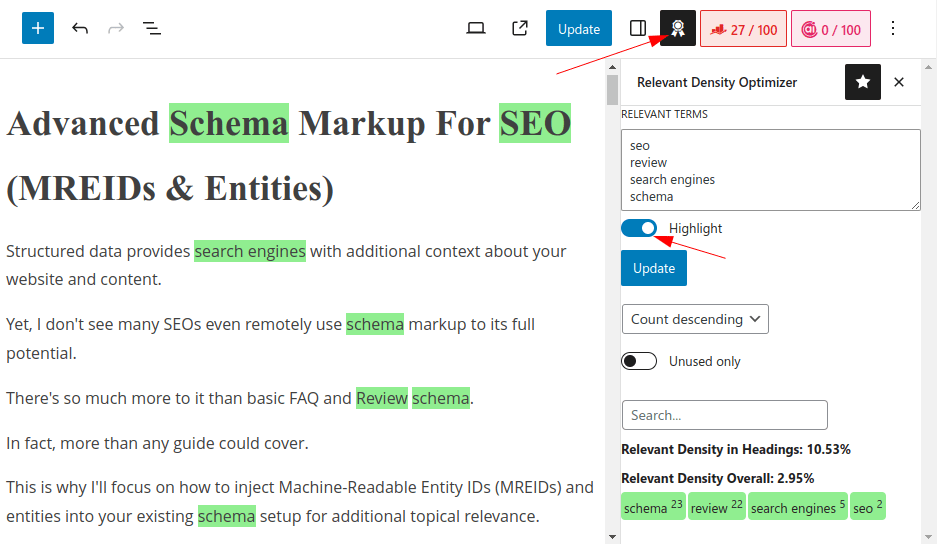This screenshot has height=544, width=937.
Task: Open the 0 / 100 content AI score
Action: [831, 29]
